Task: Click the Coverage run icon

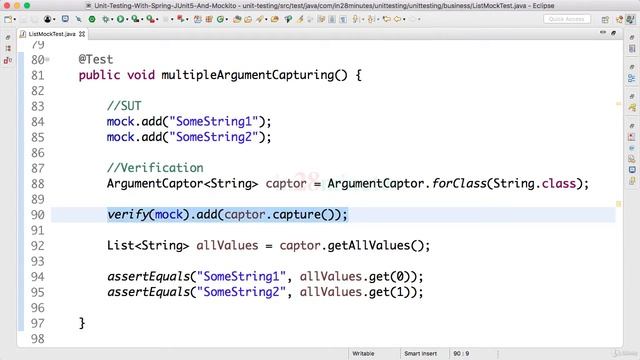Action: click(135, 19)
